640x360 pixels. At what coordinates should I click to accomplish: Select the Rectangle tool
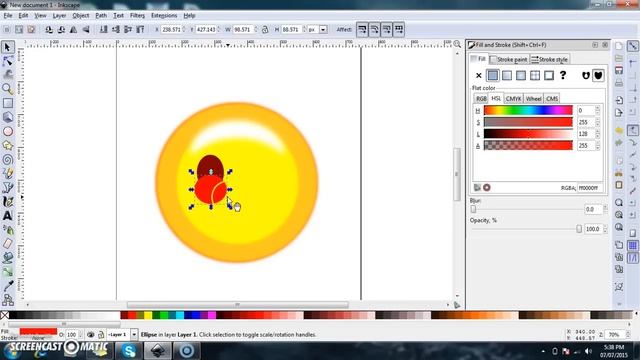pos(7,103)
